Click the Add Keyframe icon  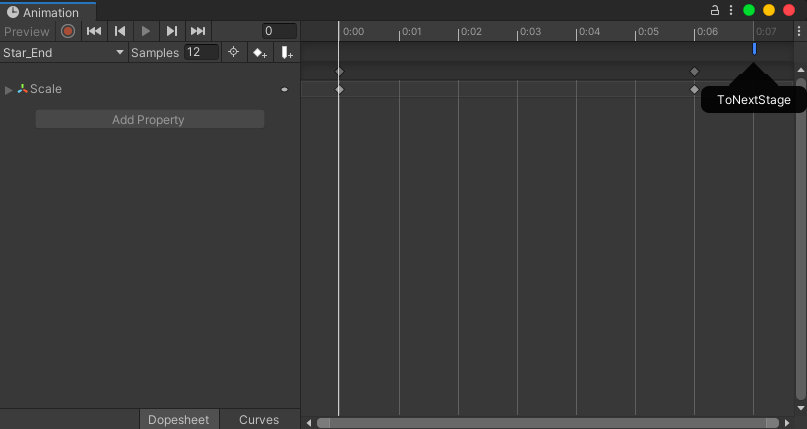point(260,52)
